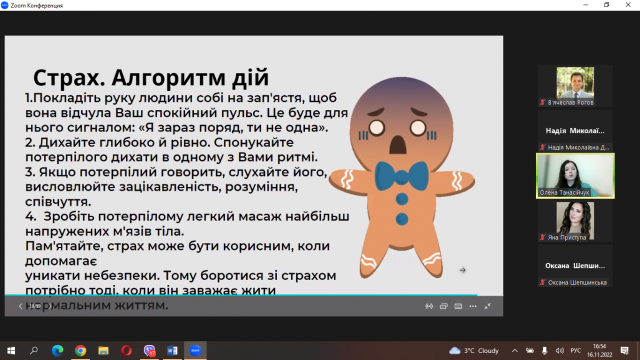Image resolution: width=640 pixels, height=360 pixels.
Task: Minimize the Zoom conference window
Action: click(586, 5)
